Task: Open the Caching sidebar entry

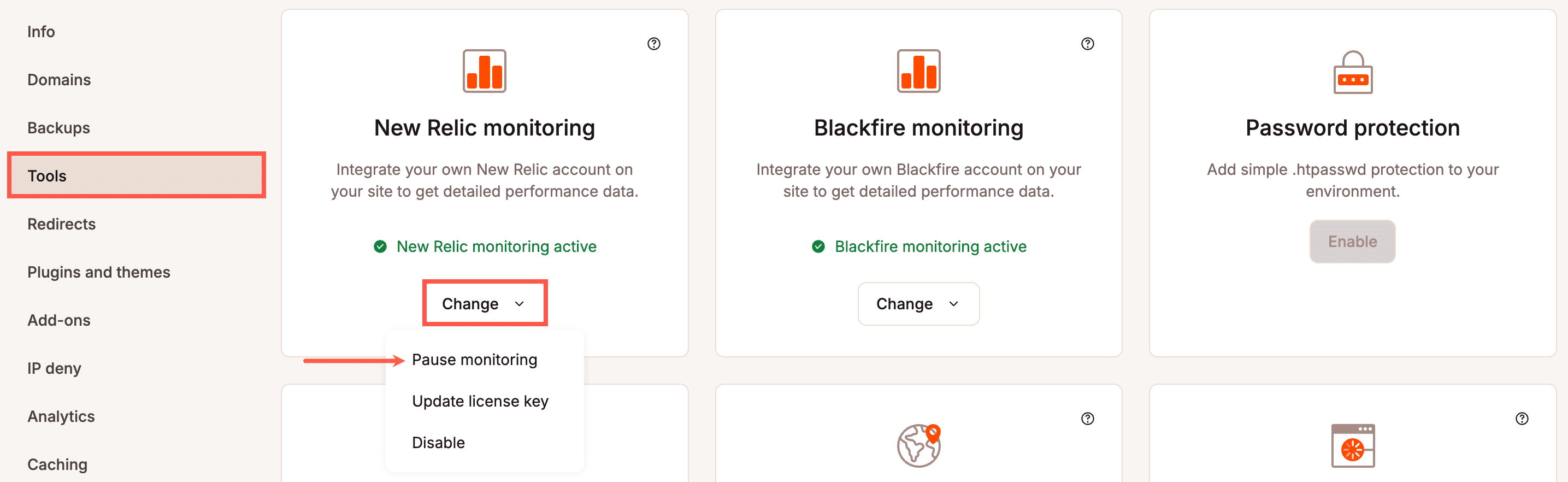Action: [x=57, y=464]
